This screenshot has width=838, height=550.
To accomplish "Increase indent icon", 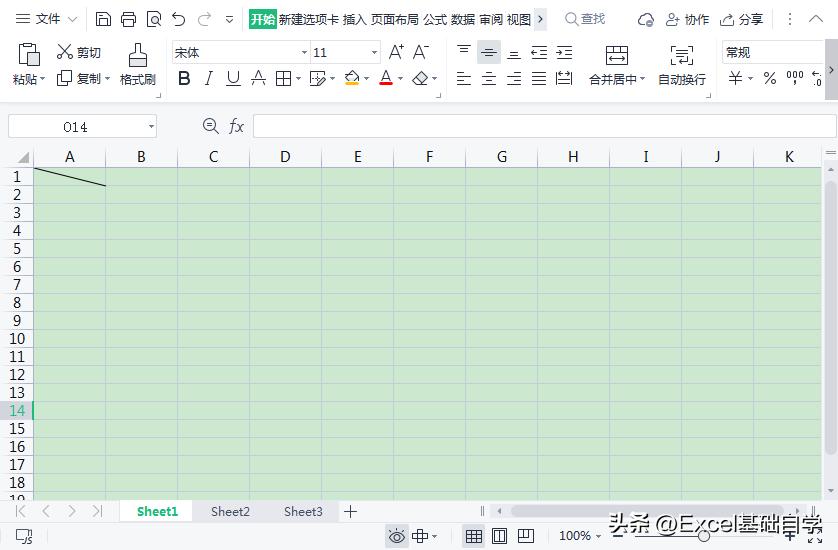I will (564, 52).
